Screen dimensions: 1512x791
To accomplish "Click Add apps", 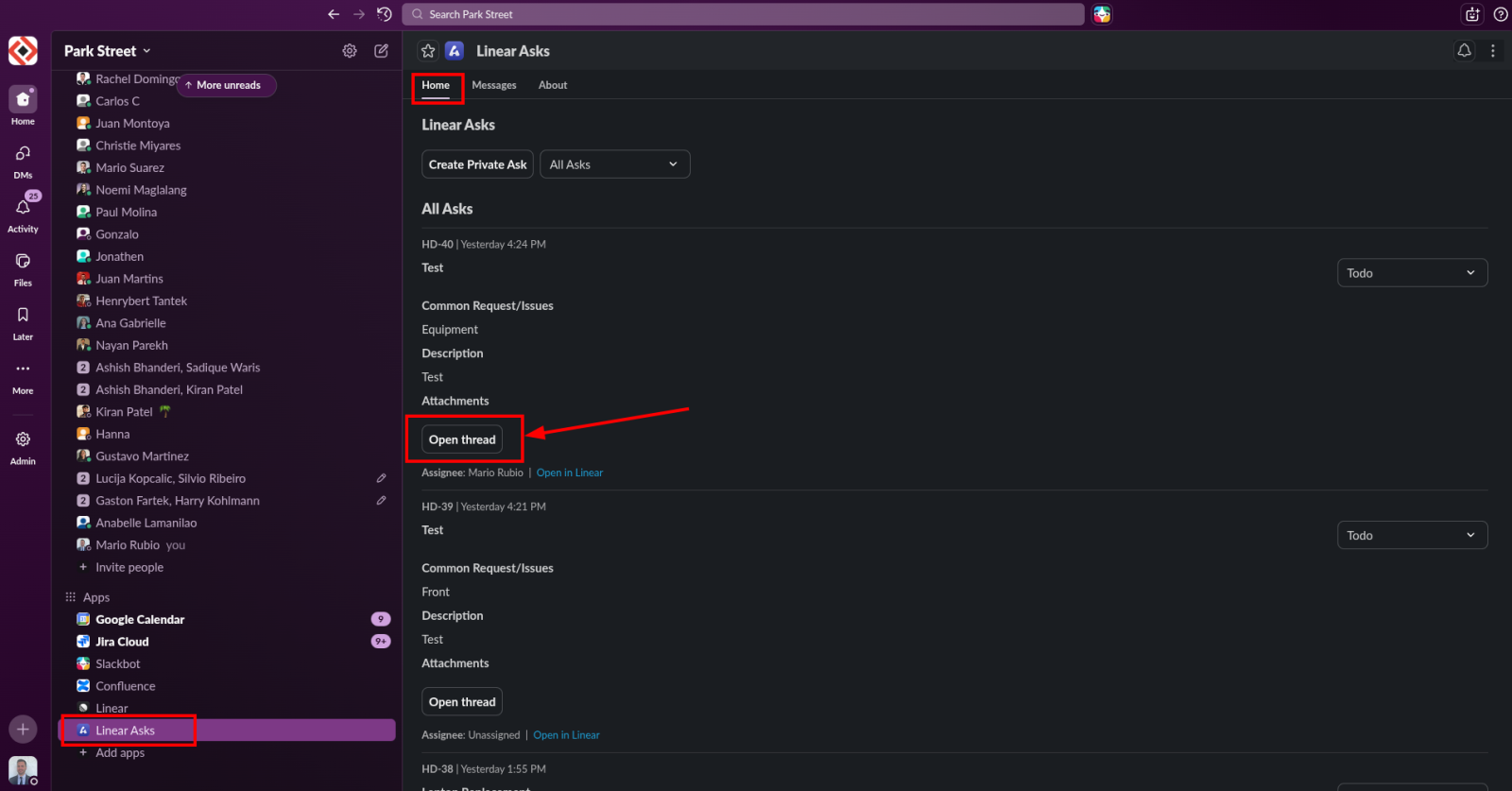I will pyautogui.click(x=227, y=753).
